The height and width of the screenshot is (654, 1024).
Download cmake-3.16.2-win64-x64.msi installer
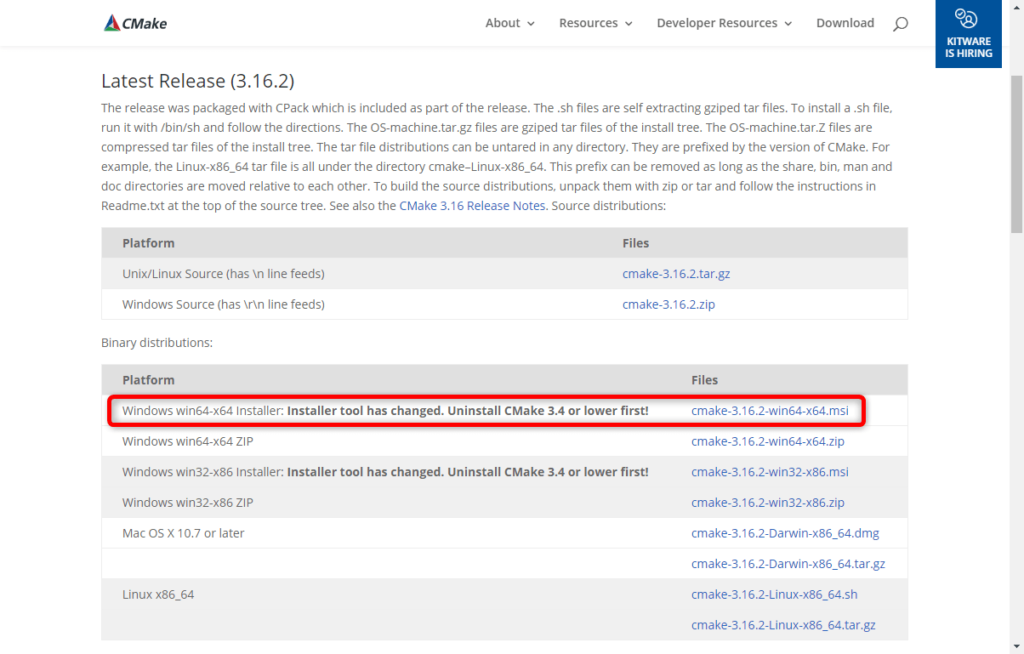(769, 411)
